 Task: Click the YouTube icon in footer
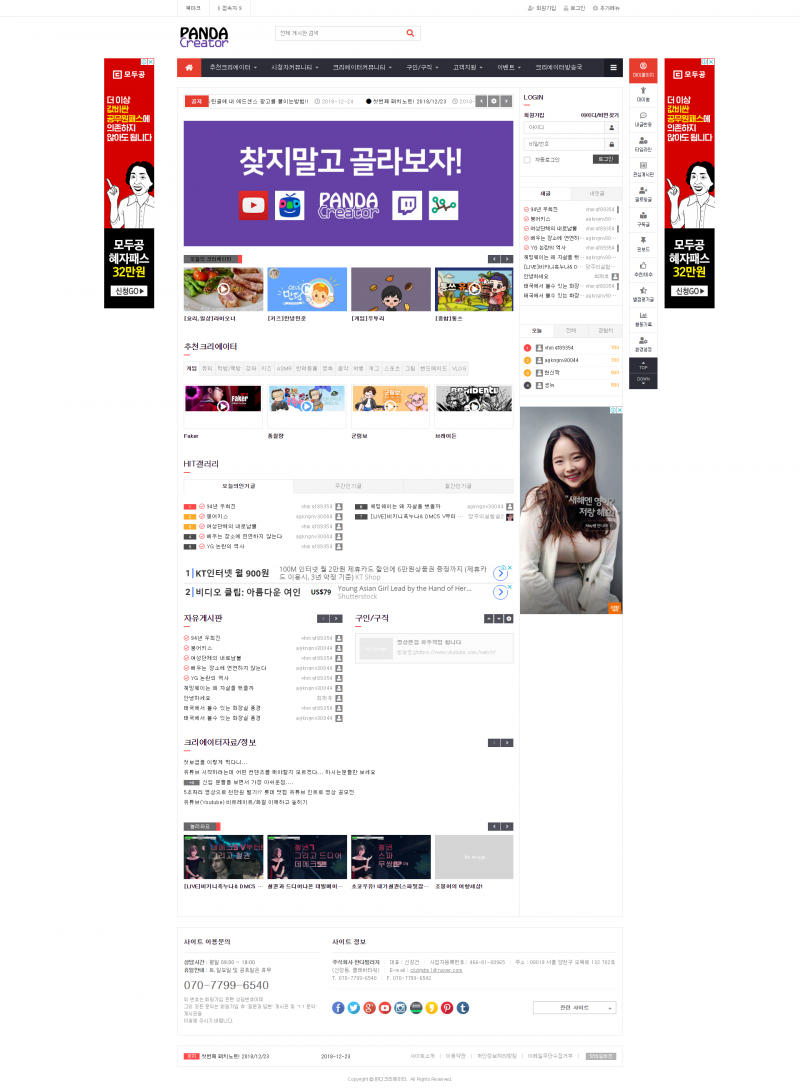(385, 1008)
